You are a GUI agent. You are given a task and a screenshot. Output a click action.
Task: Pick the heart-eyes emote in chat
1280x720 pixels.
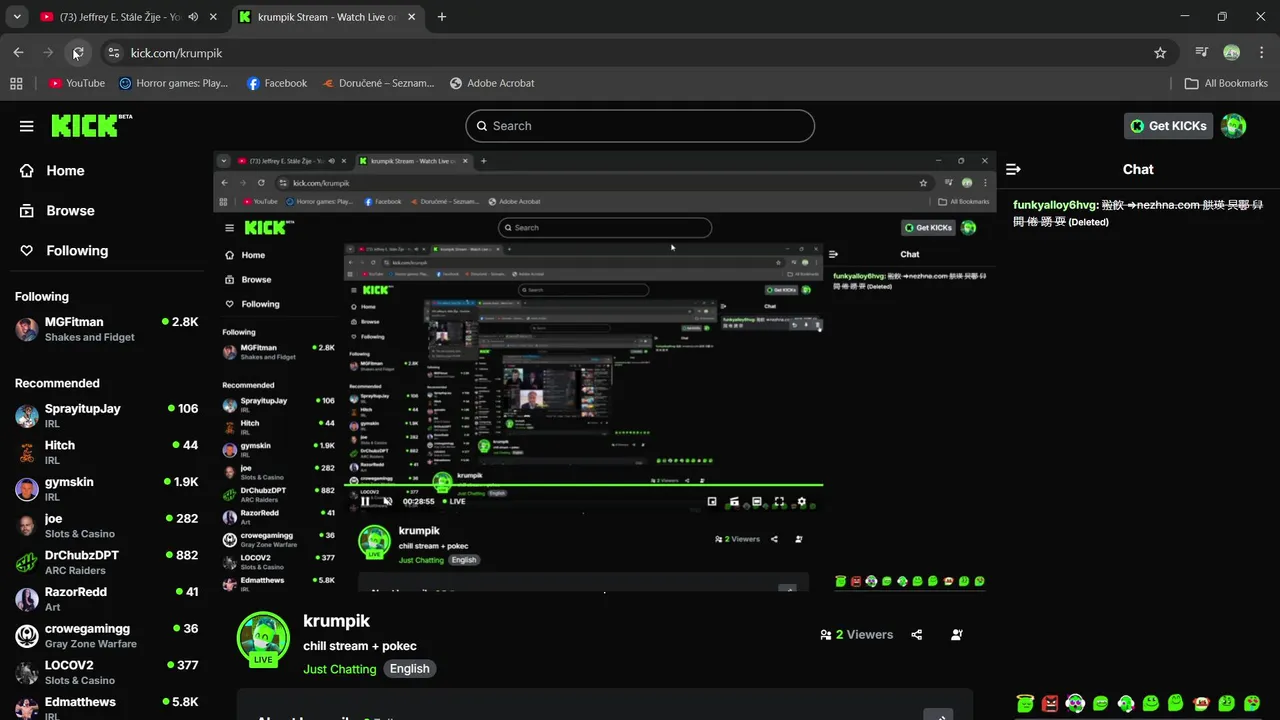pos(1252,703)
